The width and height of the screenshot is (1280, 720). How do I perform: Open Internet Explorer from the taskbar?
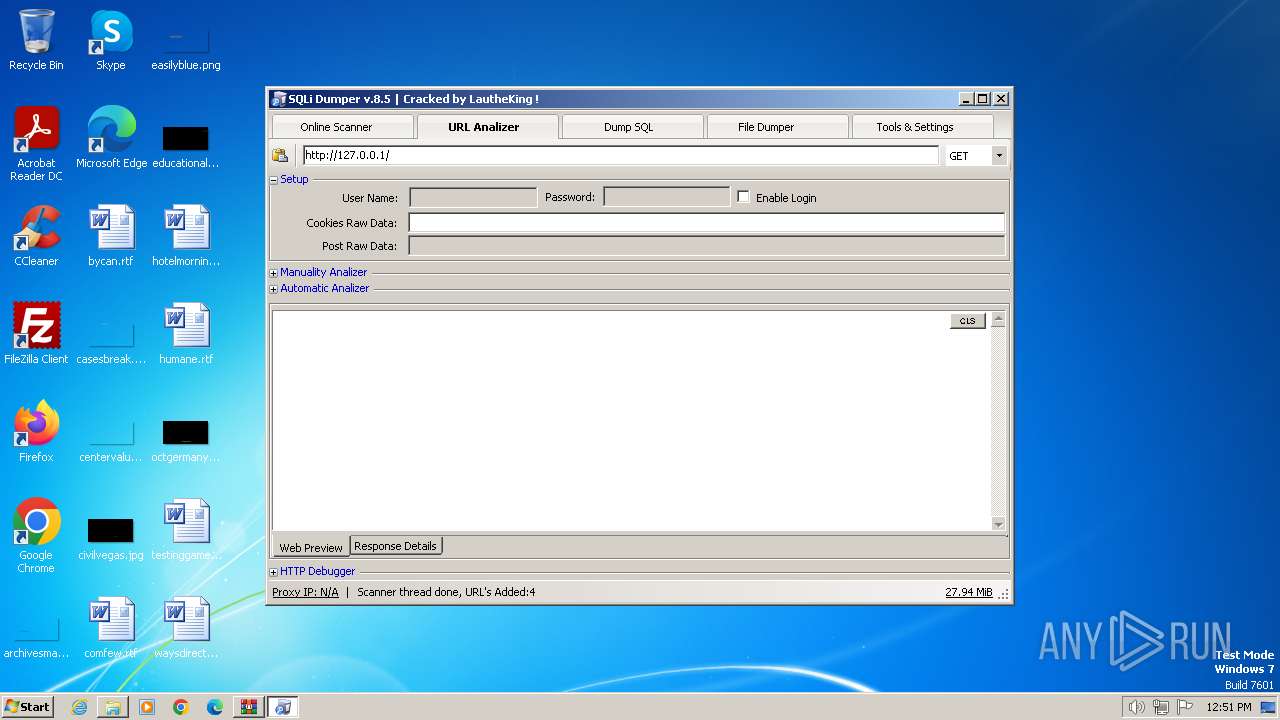(79, 707)
